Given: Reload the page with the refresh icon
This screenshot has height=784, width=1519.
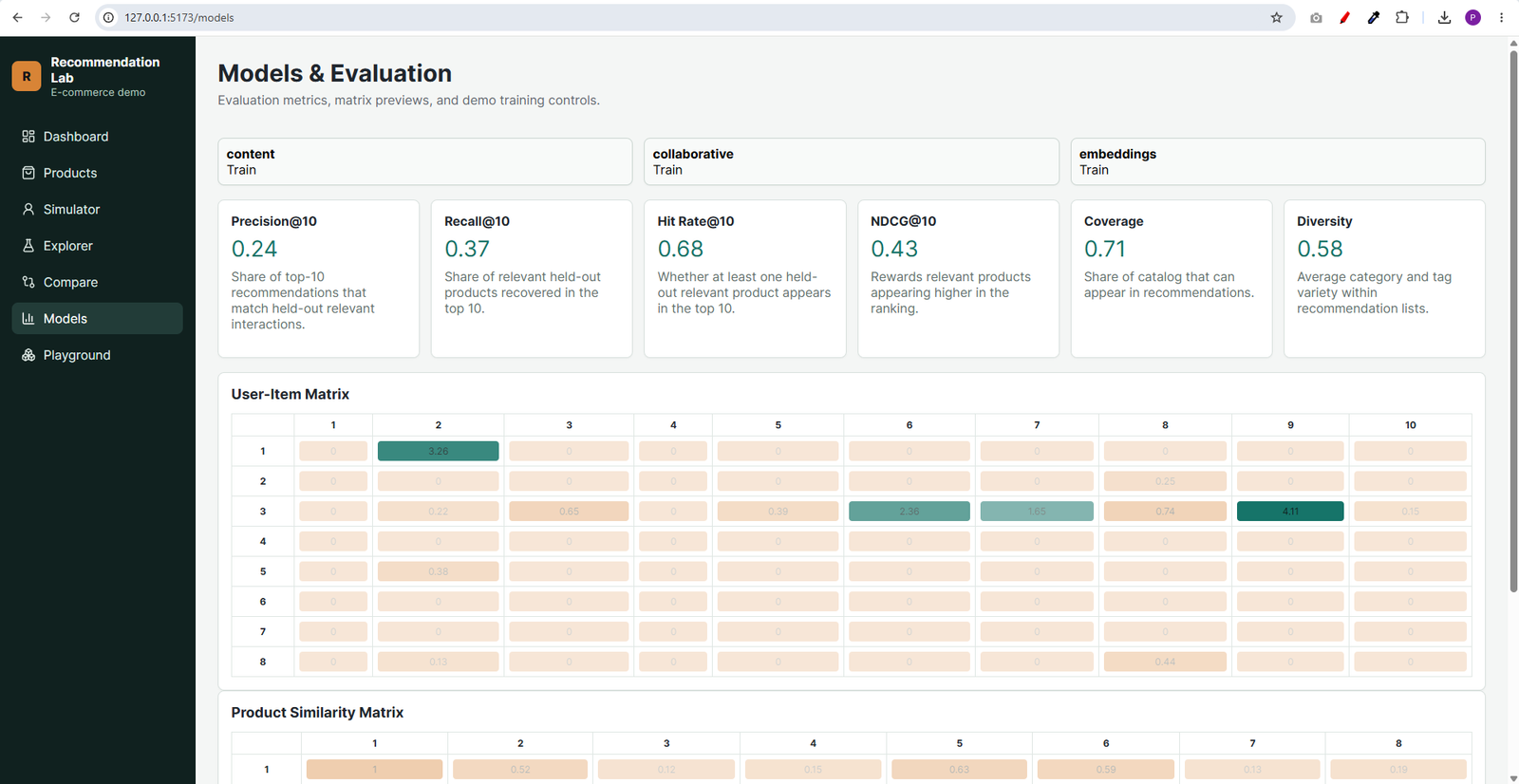Looking at the screenshot, I should [74, 17].
